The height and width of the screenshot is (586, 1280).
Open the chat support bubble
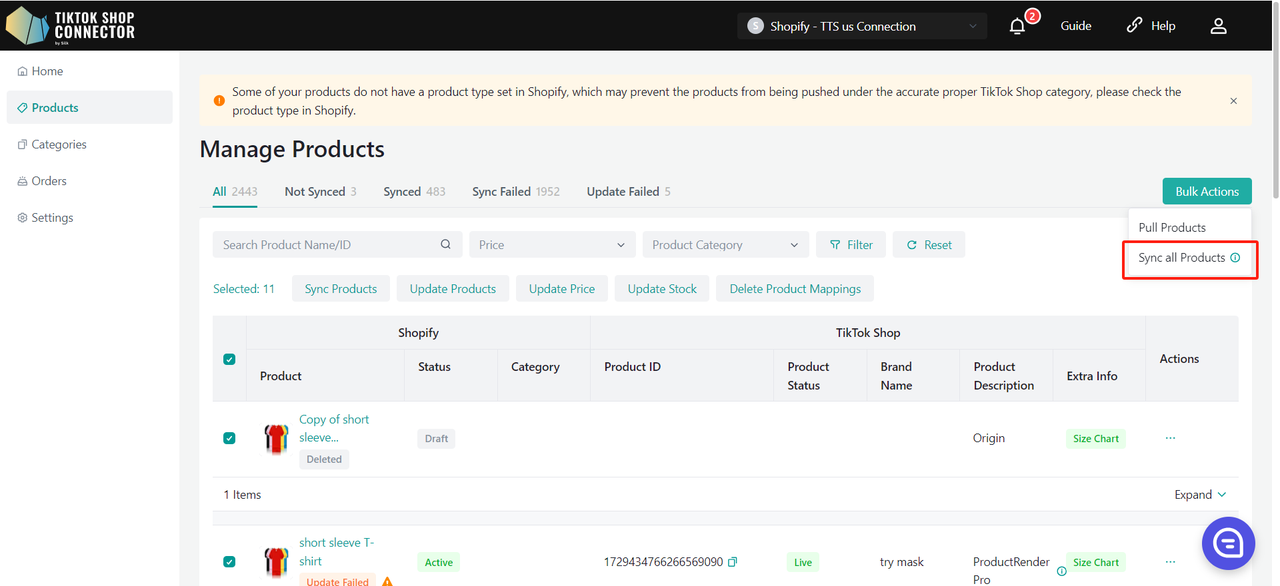point(1228,543)
